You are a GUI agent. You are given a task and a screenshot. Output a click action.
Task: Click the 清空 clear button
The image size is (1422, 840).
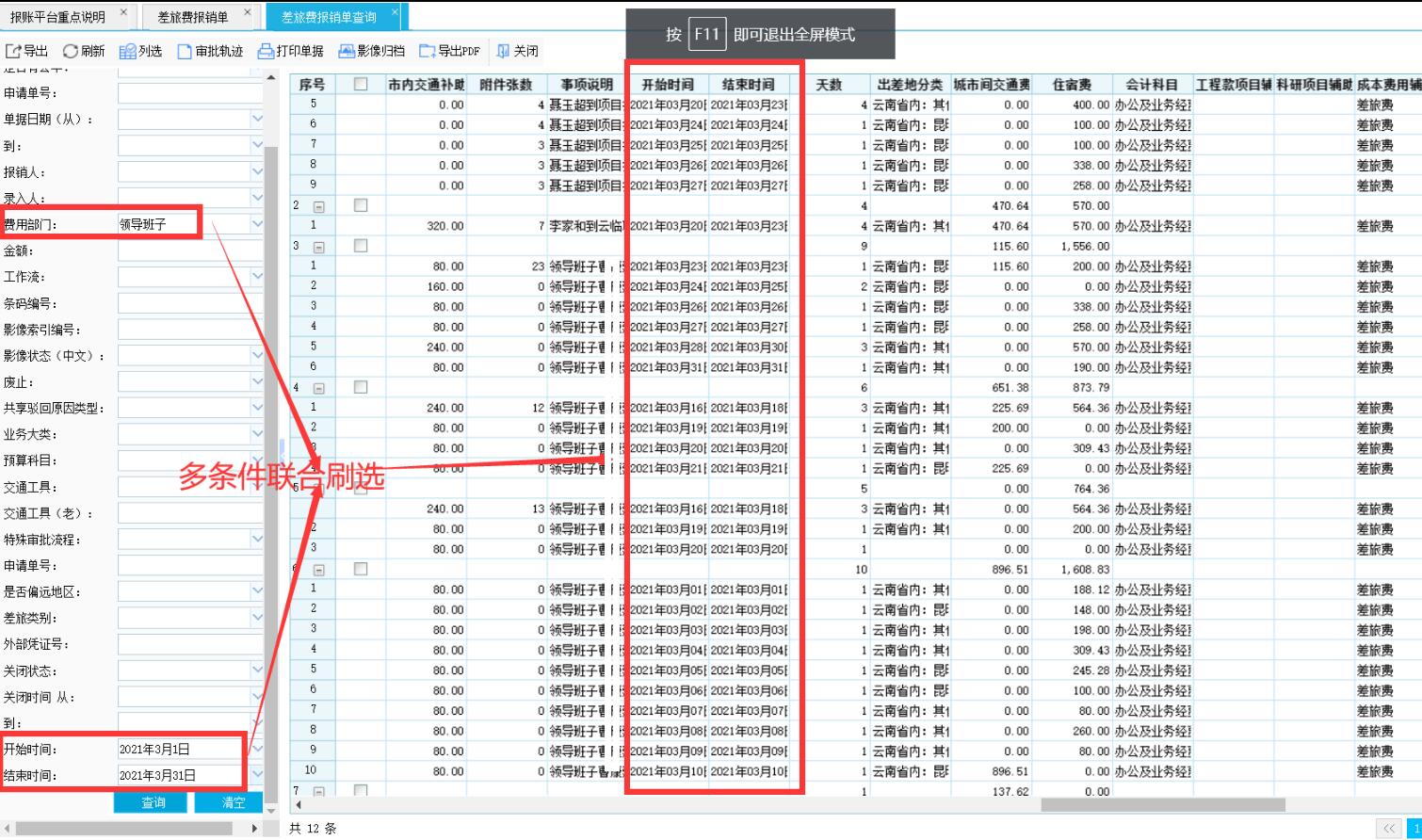233,802
